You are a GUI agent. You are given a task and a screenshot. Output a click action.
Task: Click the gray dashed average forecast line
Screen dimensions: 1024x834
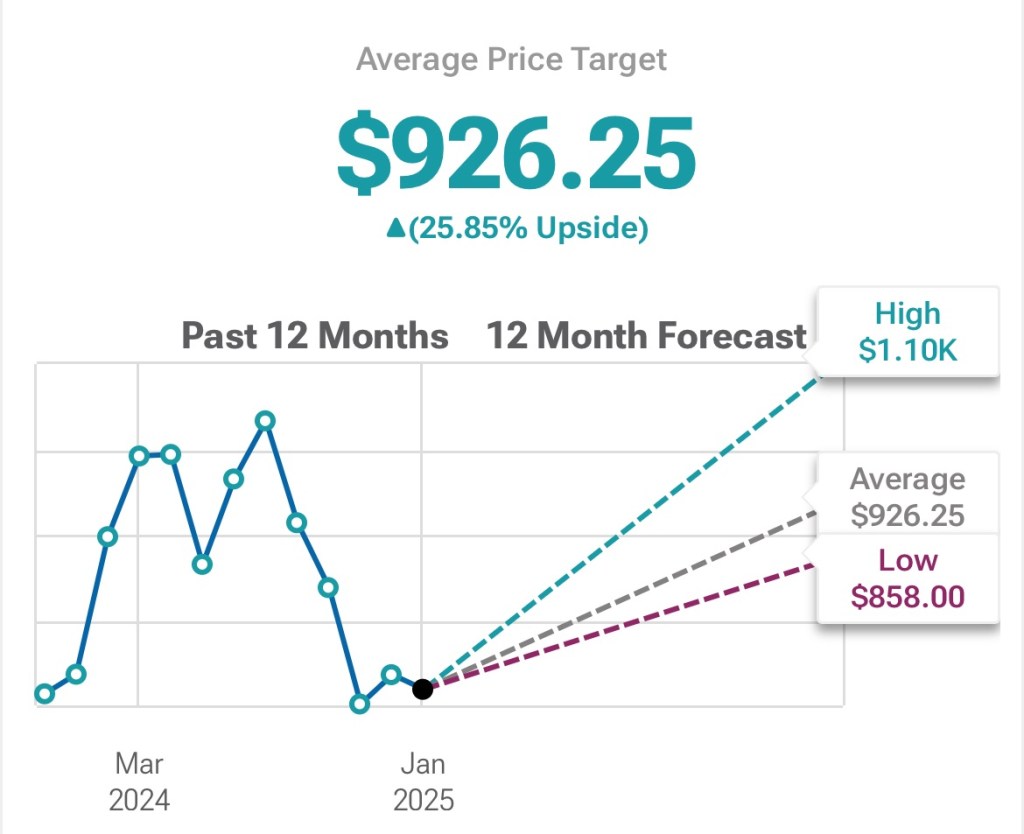(x=620, y=599)
